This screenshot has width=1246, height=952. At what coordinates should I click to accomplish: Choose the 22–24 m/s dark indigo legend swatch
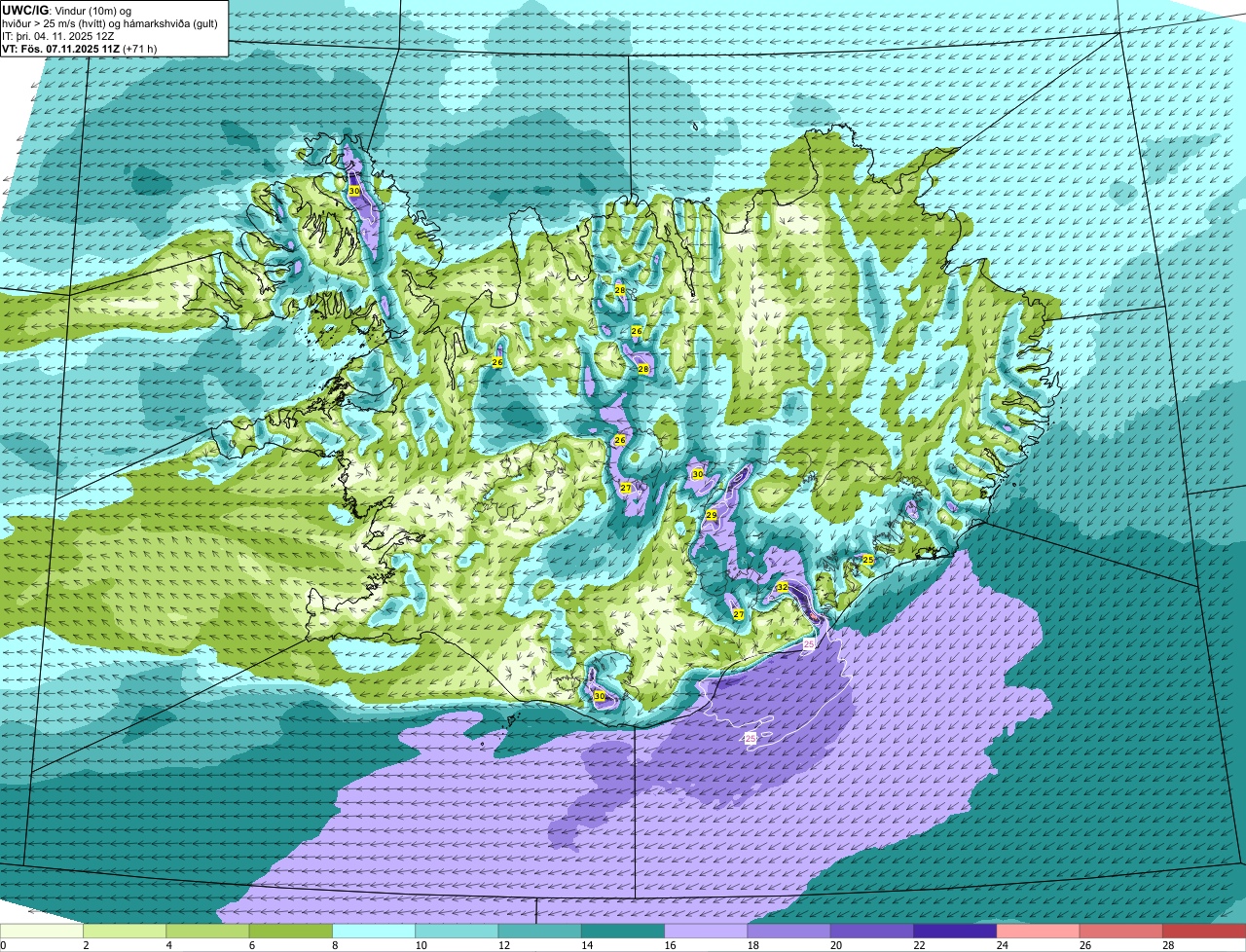[x=955, y=931]
